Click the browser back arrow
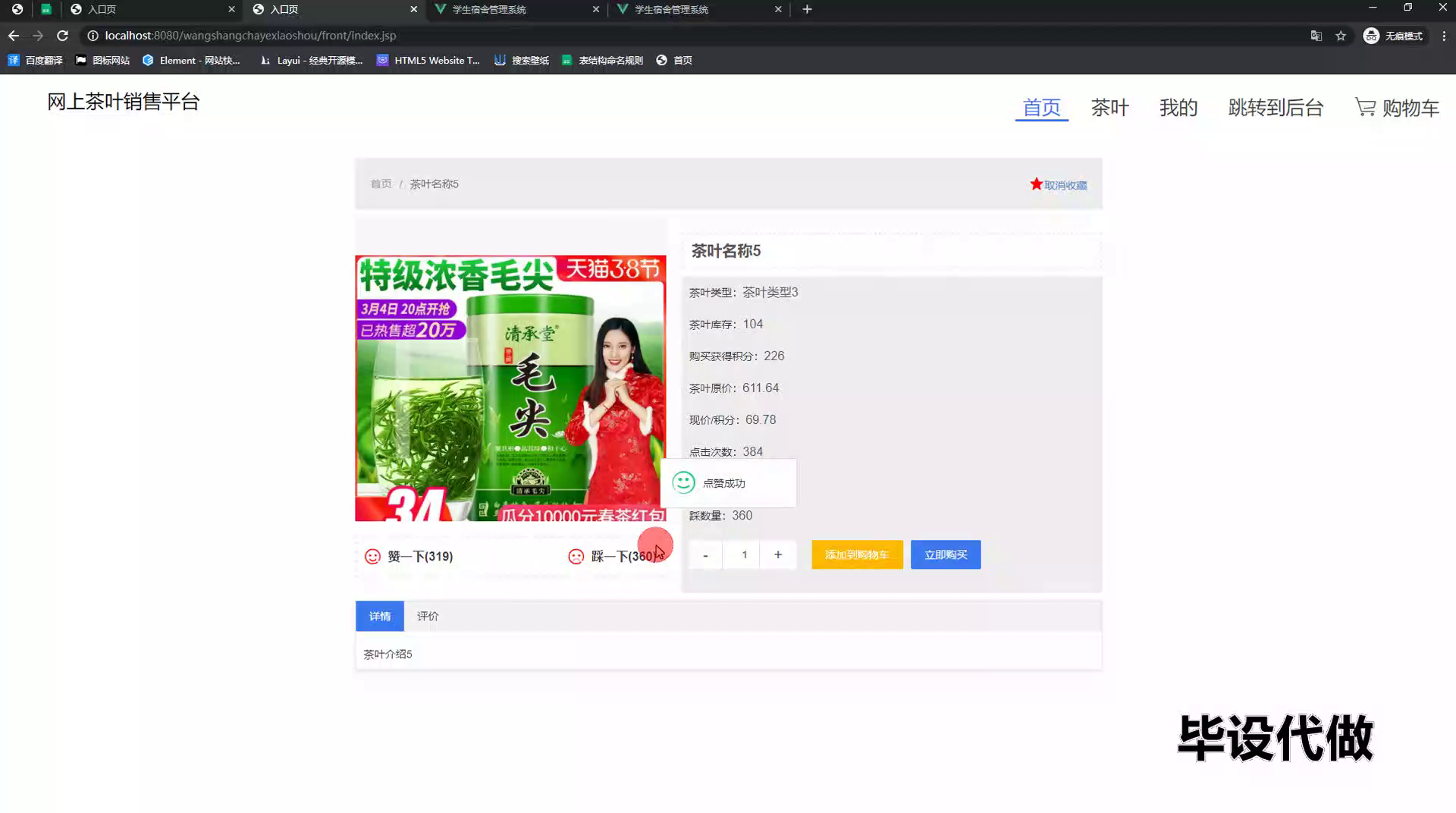1456x813 pixels. point(14,36)
